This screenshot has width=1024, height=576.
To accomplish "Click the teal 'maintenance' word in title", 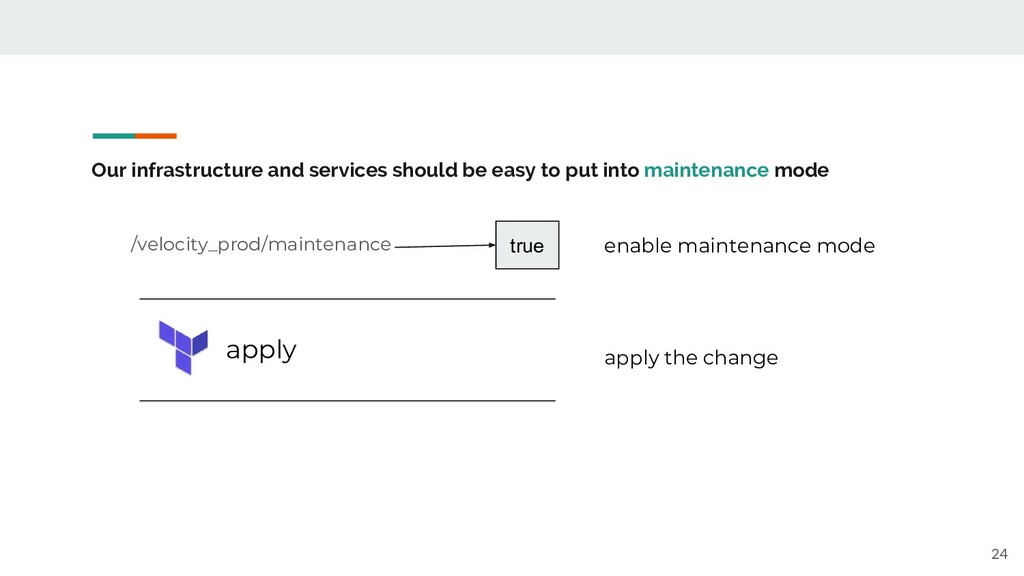I will point(706,170).
